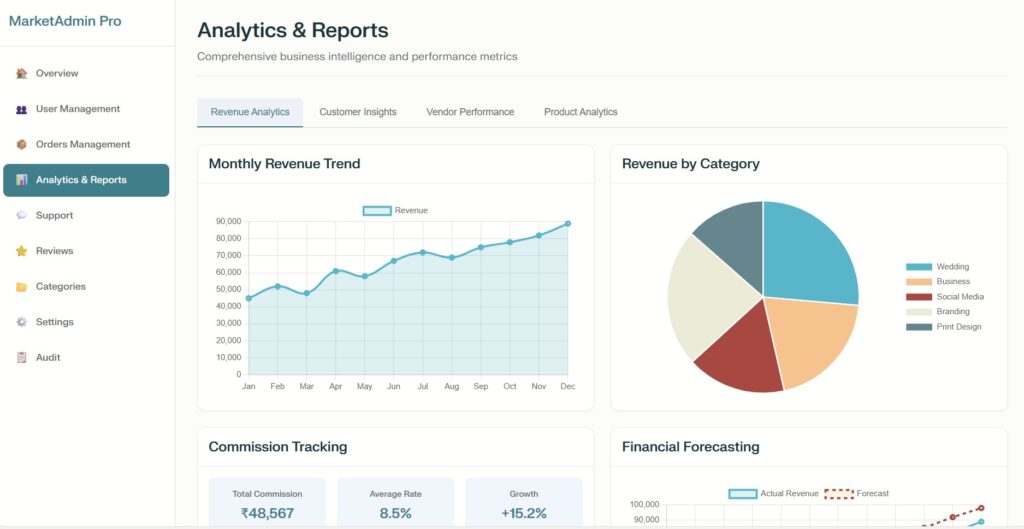Switch to the Customer Insights tab
The image size is (1024, 529).
tap(358, 112)
